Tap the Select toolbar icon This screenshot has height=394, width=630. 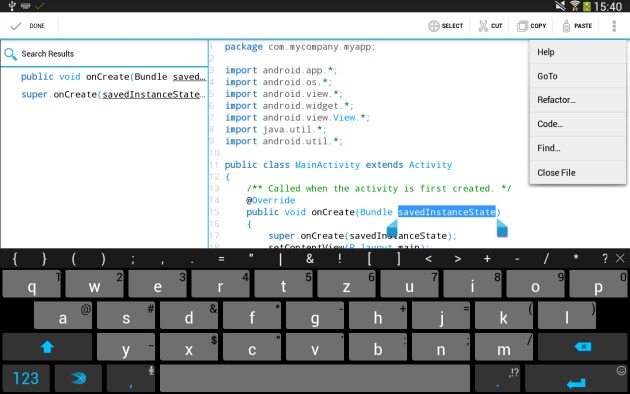[x=445, y=26]
